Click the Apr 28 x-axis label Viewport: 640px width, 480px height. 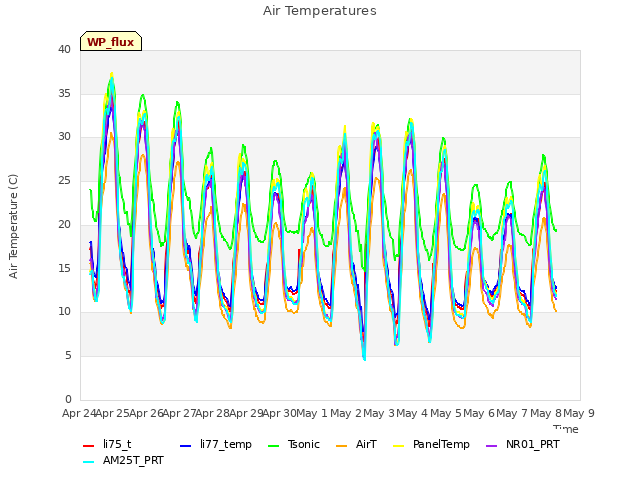pos(212,413)
